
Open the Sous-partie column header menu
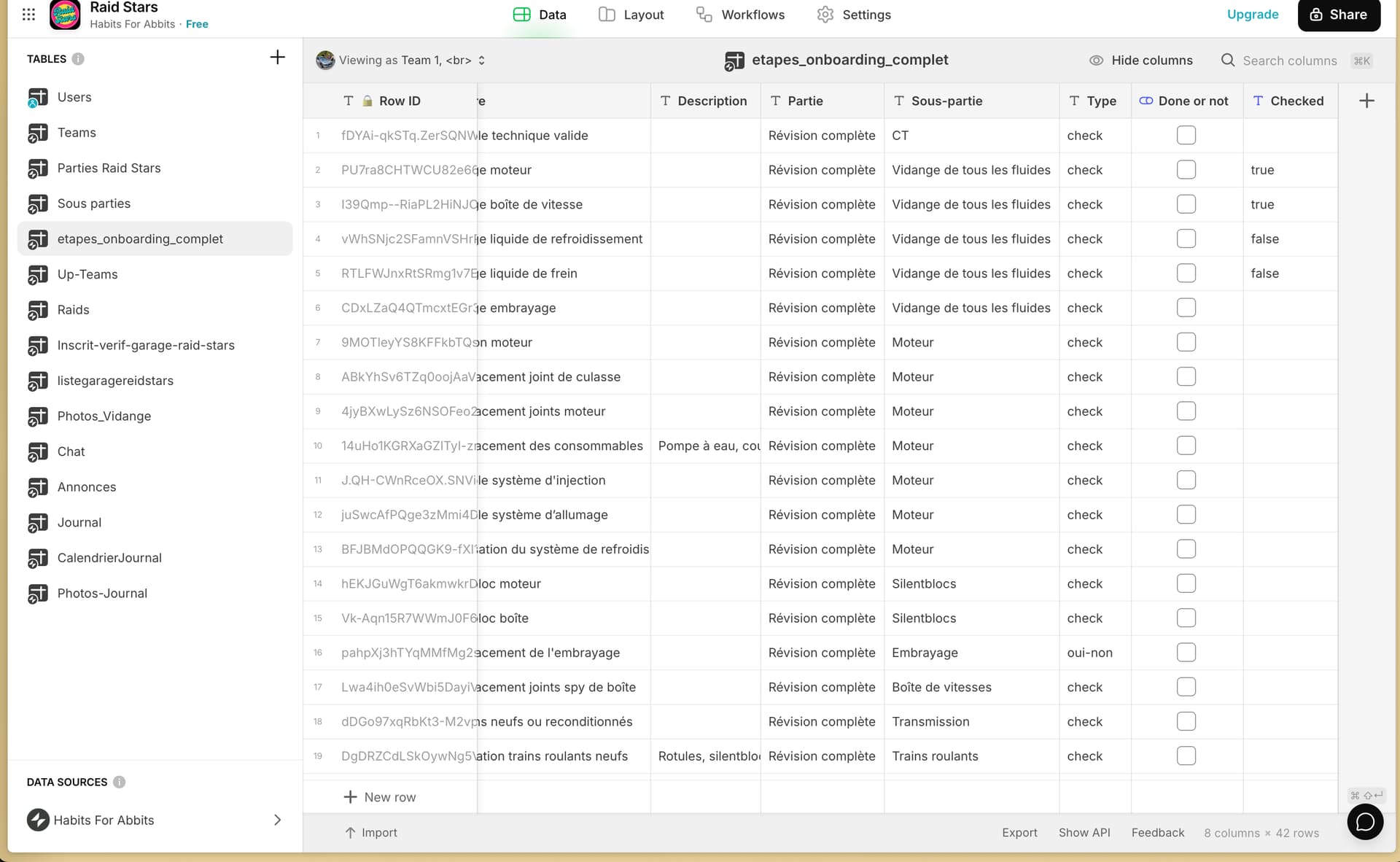click(x=946, y=101)
